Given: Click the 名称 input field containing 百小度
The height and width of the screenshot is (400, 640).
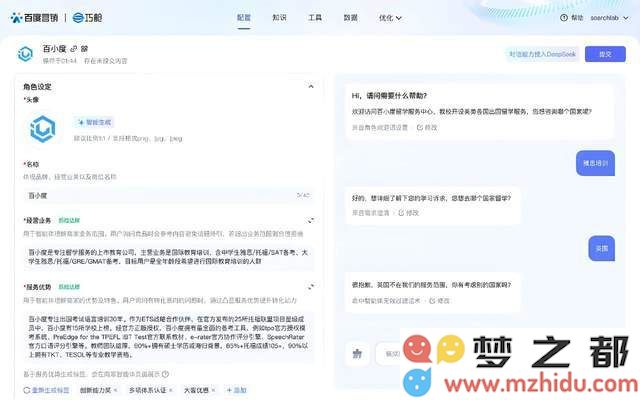Looking at the screenshot, I should [169, 196].
